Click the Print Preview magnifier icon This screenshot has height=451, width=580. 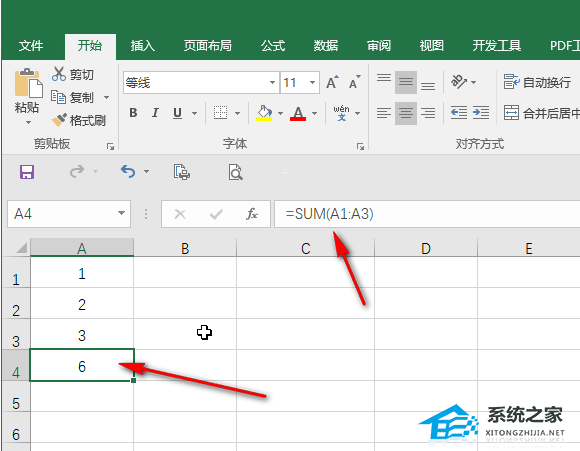pos(236,172)
